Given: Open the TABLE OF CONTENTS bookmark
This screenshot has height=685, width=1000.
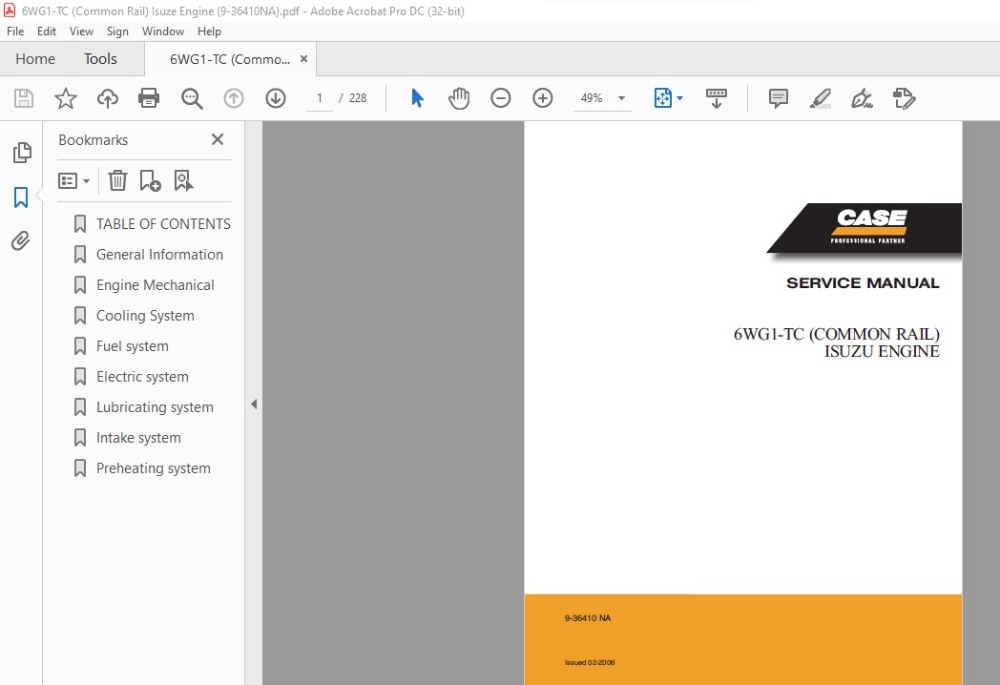Looking at the screenshot, I should coord(163,224).
